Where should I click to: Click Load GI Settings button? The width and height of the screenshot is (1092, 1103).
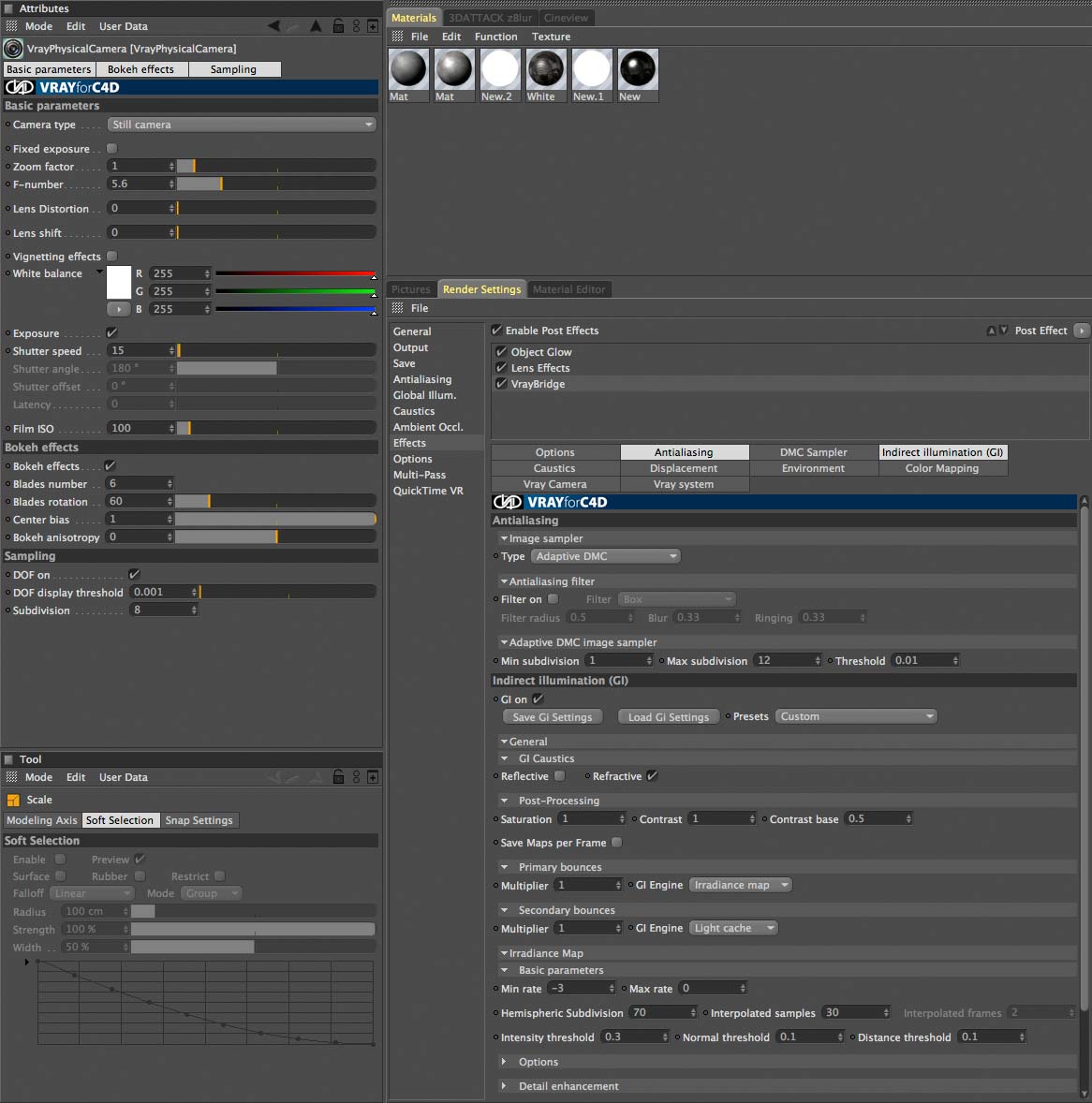[669, 717]
